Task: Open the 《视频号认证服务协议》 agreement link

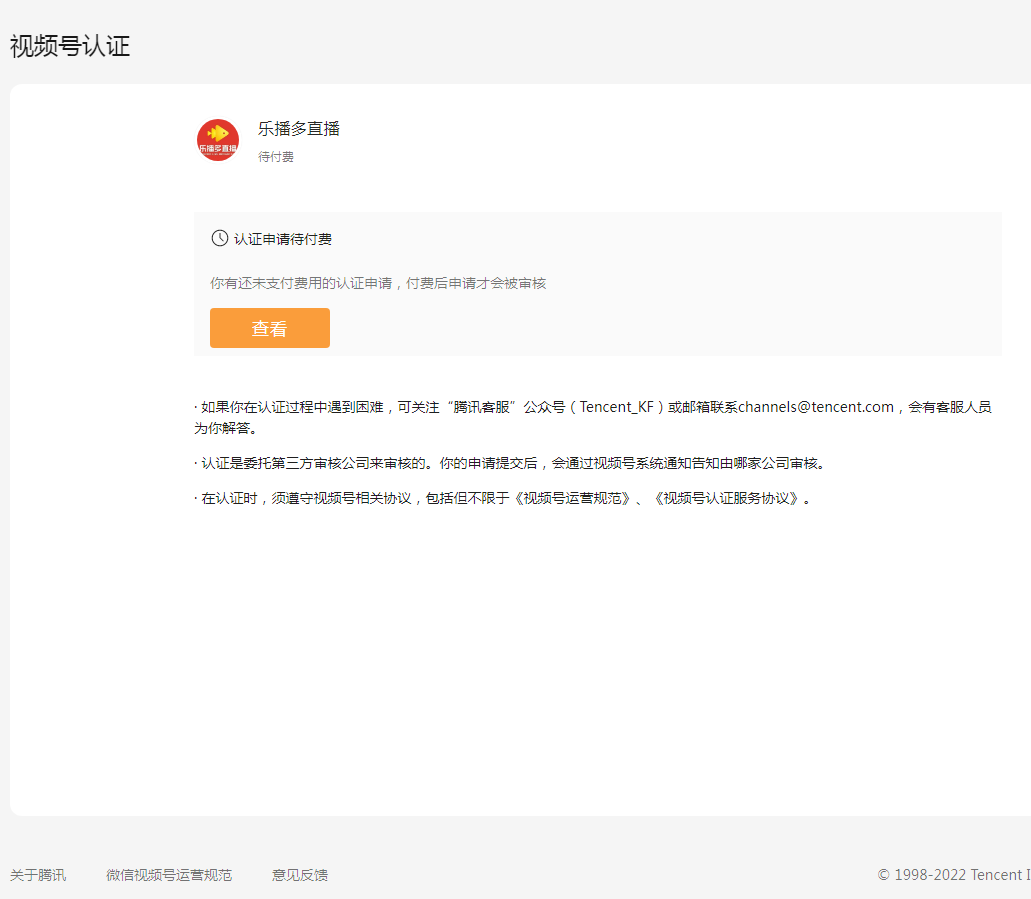Action: (726, 498)
